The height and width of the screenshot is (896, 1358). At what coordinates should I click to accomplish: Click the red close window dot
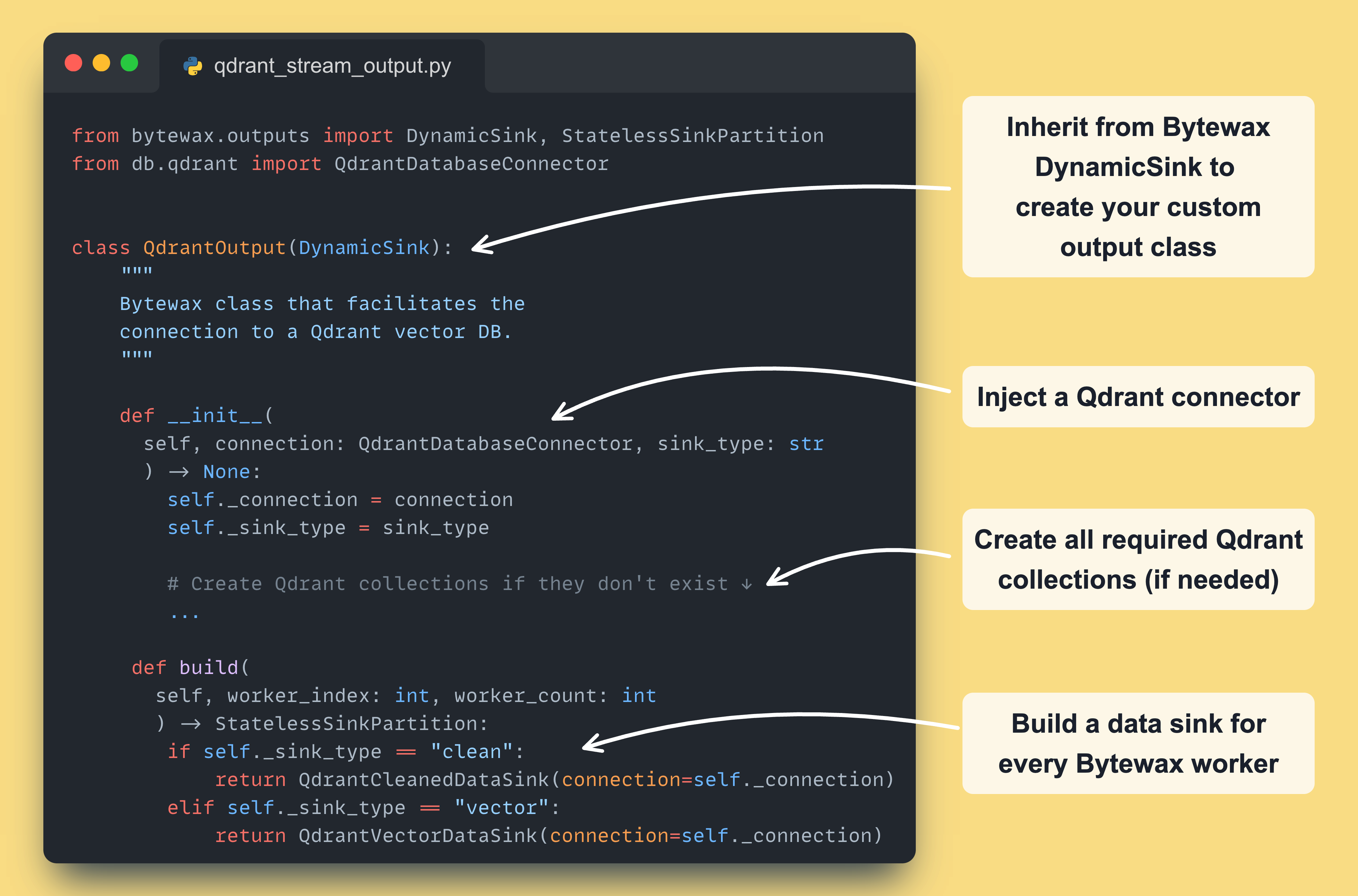pyautogui.click(x=73, y=63)
